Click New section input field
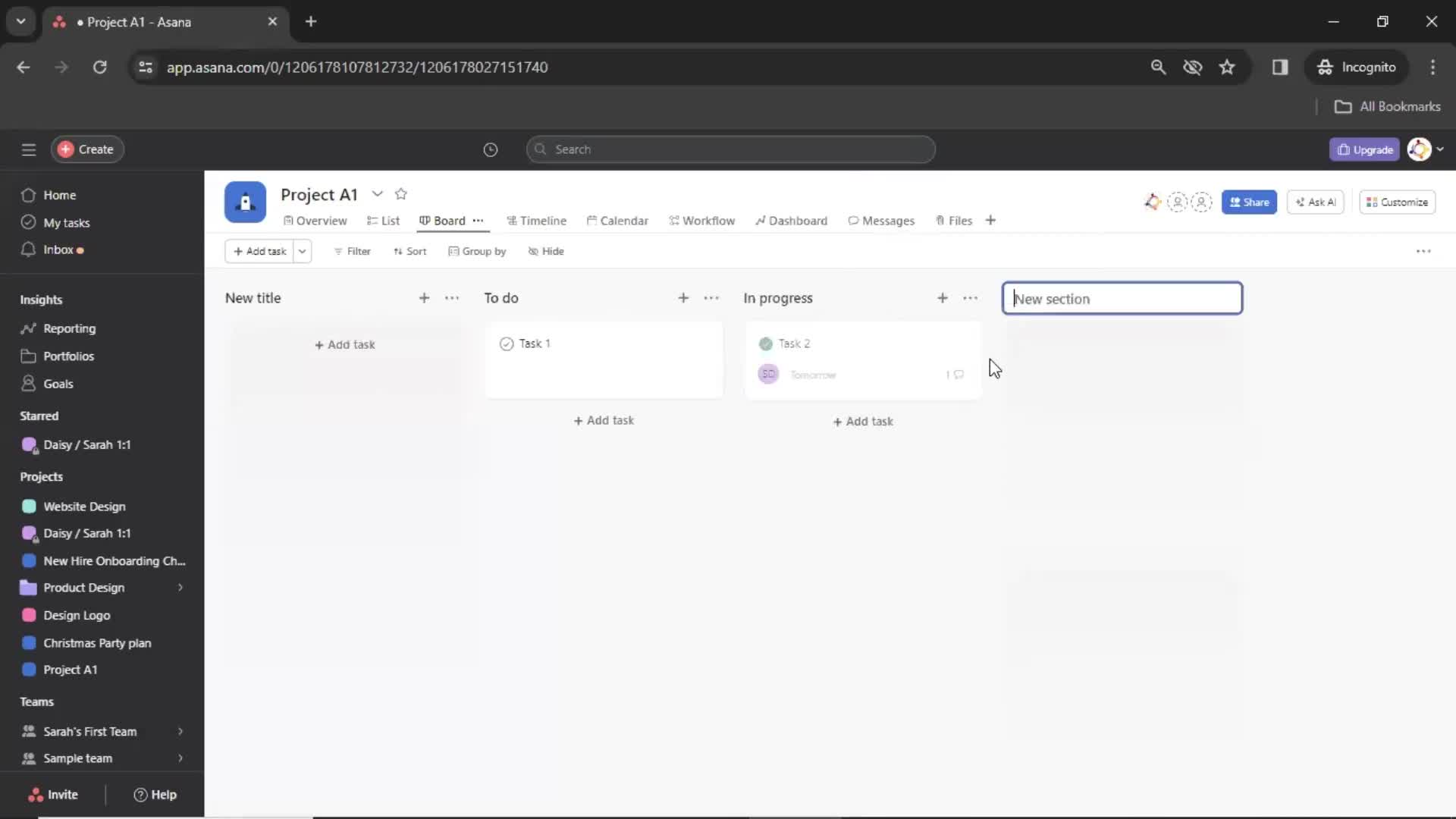Screen dimensions: 1456x819 pos(1122,298)
